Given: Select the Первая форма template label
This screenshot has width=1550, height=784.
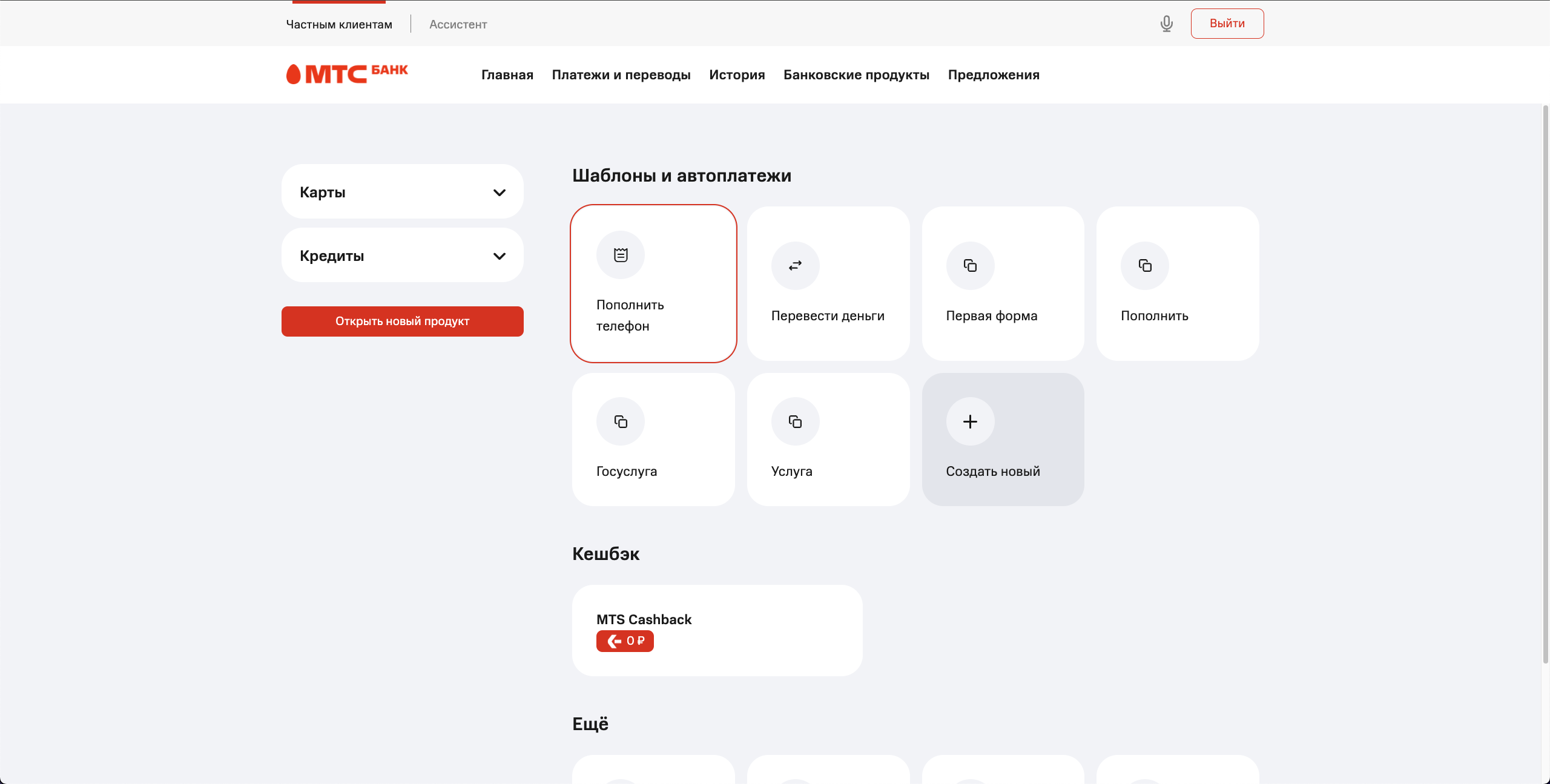Looking at the screenshot, I should pos(992,316).
